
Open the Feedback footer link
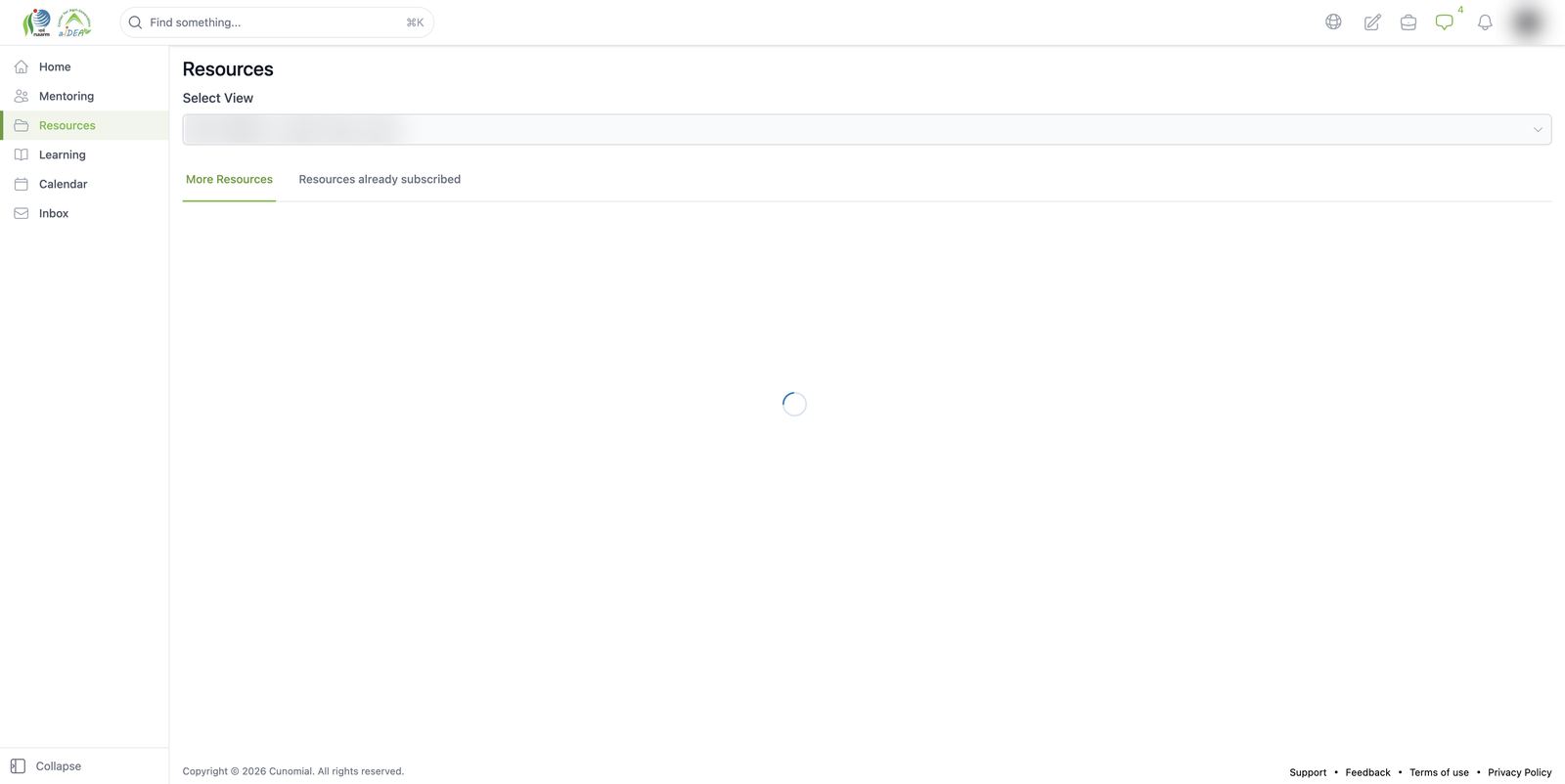(x=1367, y=772)
